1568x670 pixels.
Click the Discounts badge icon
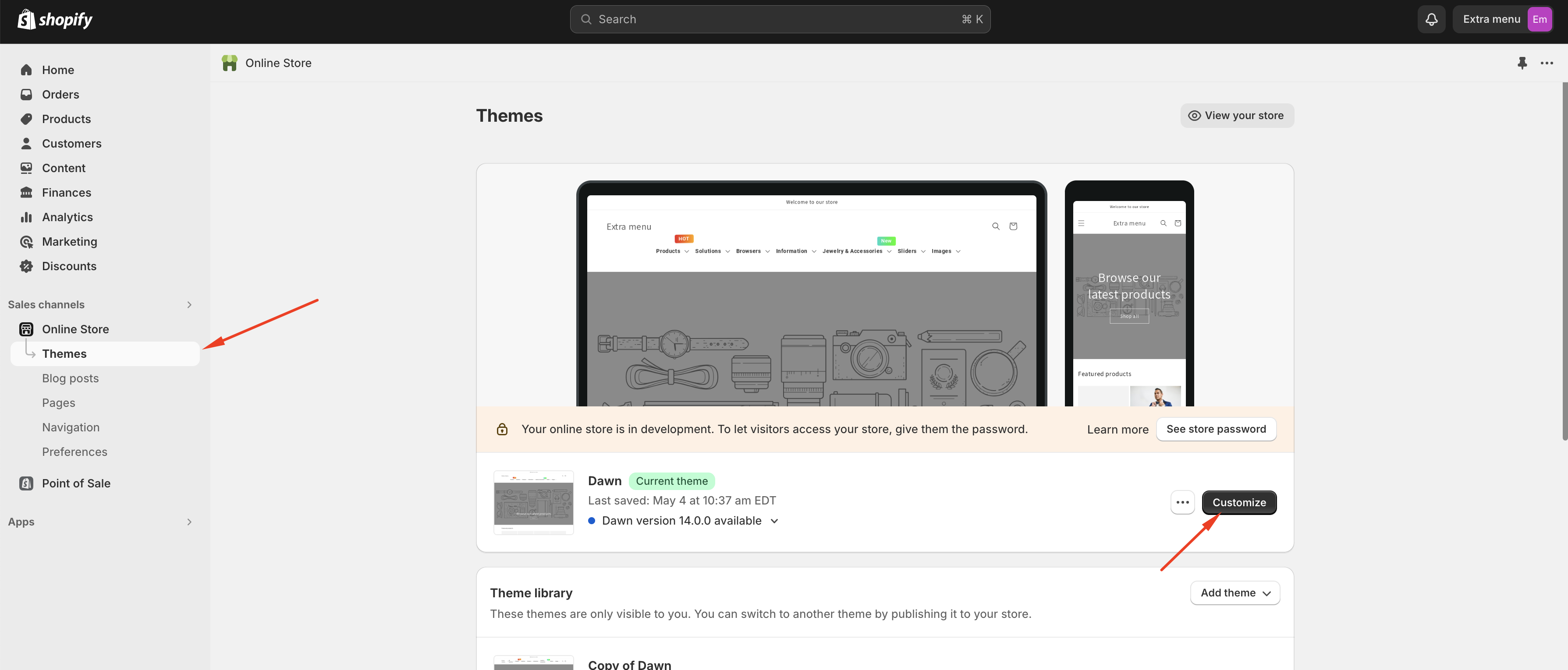pos(26,266)
